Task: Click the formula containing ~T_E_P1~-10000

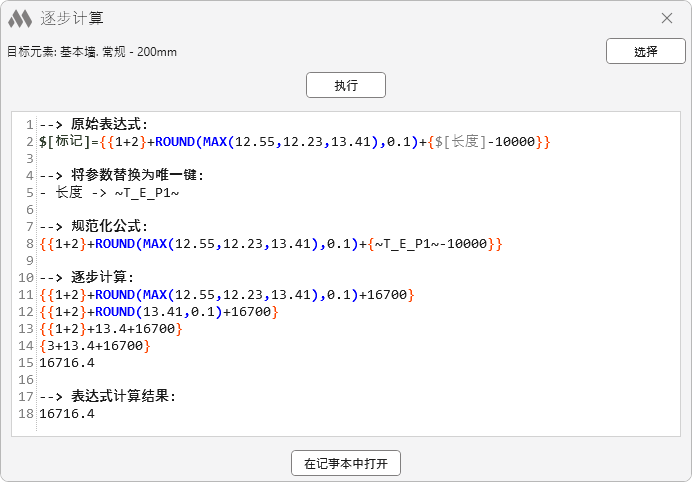Action: tap(270, 244)
